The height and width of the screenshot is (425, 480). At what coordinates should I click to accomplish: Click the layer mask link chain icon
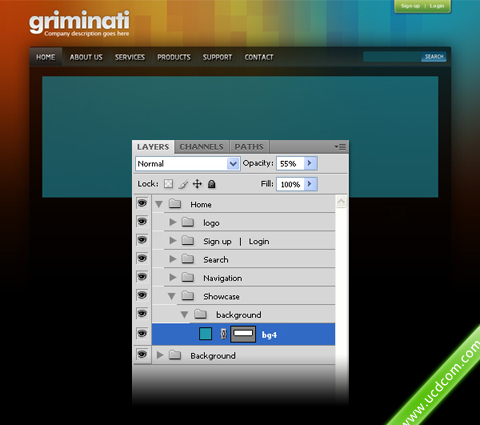pos(224,334)
